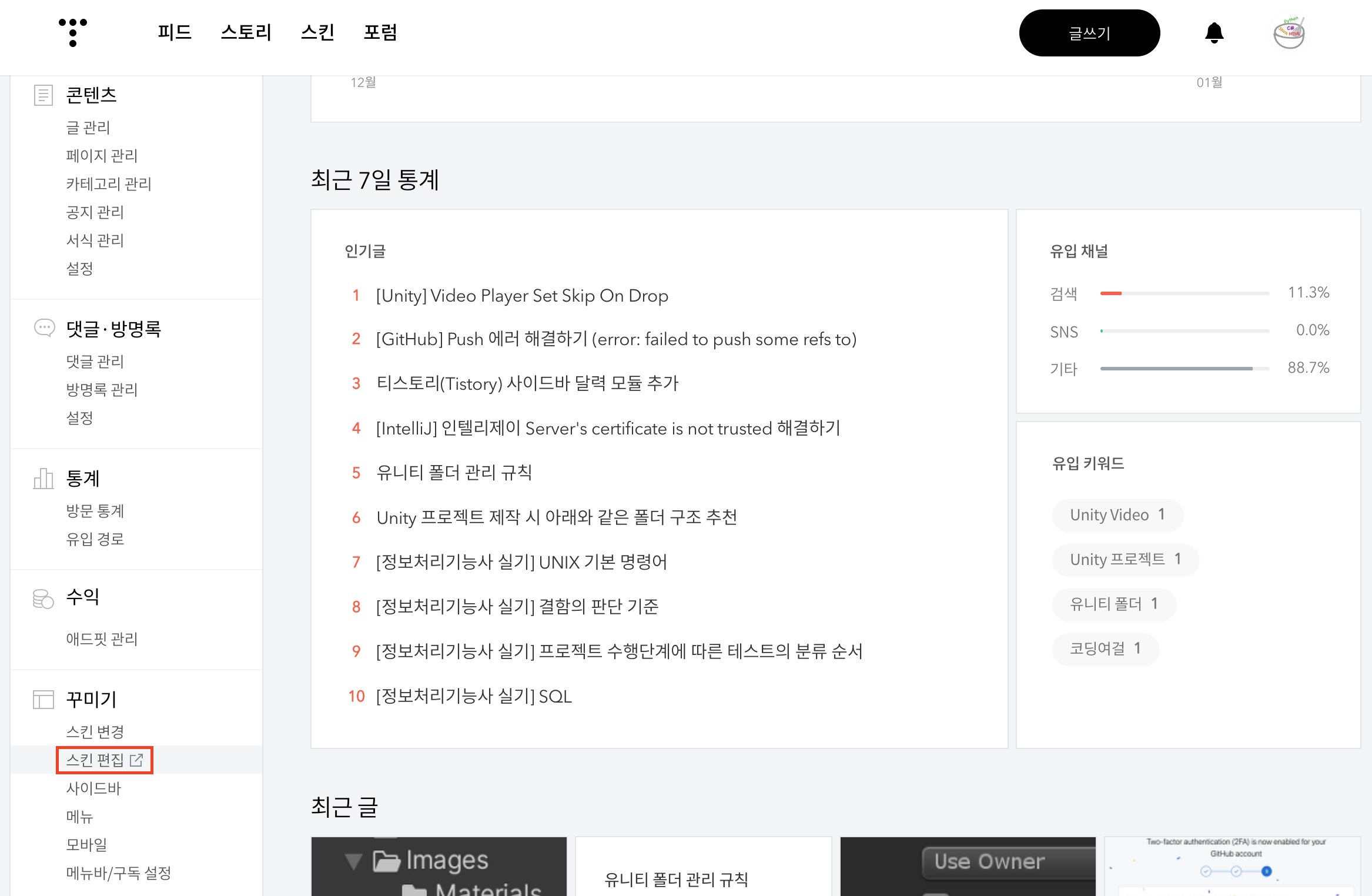Open the 포럼 menu item
Viewport: 1372px width, 896px height.
pos(380,32)
